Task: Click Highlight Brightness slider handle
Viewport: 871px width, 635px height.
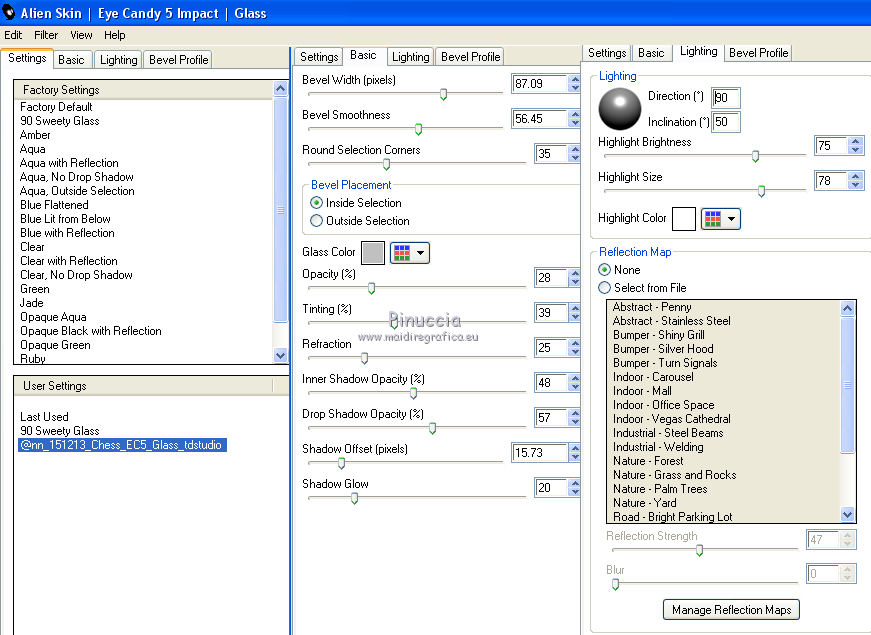Action: 755,156
